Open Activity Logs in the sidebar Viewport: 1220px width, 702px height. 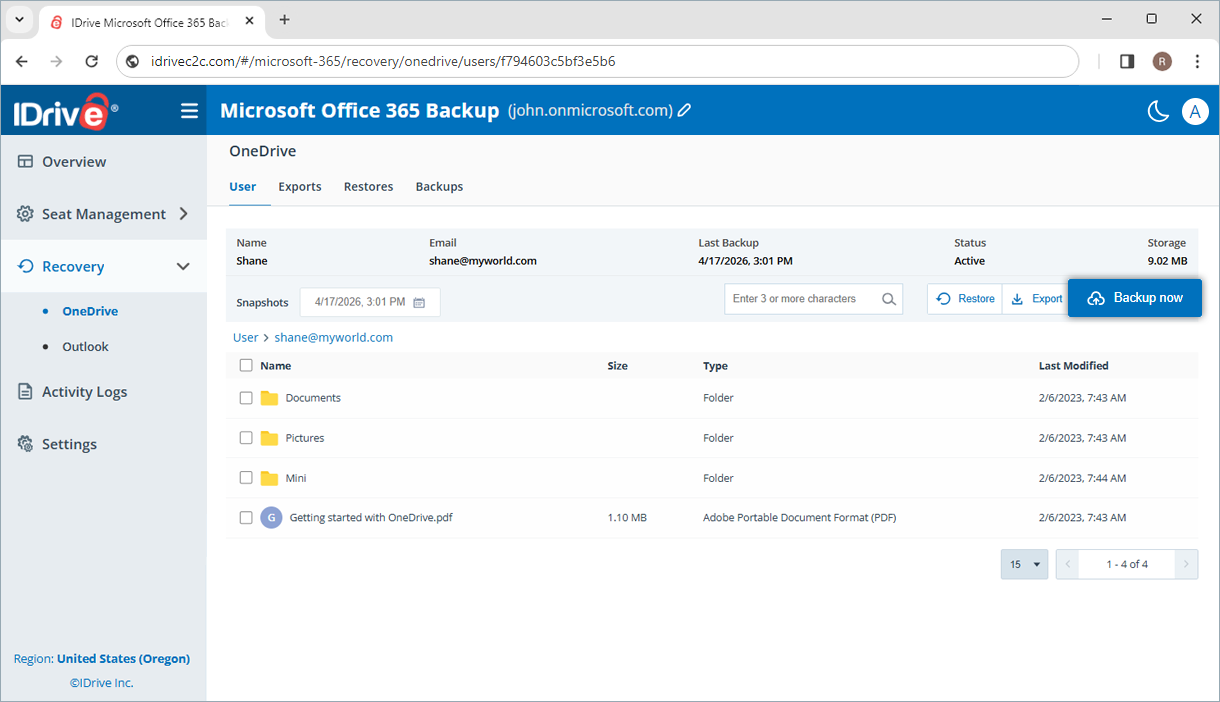click(x=80, y=391)
